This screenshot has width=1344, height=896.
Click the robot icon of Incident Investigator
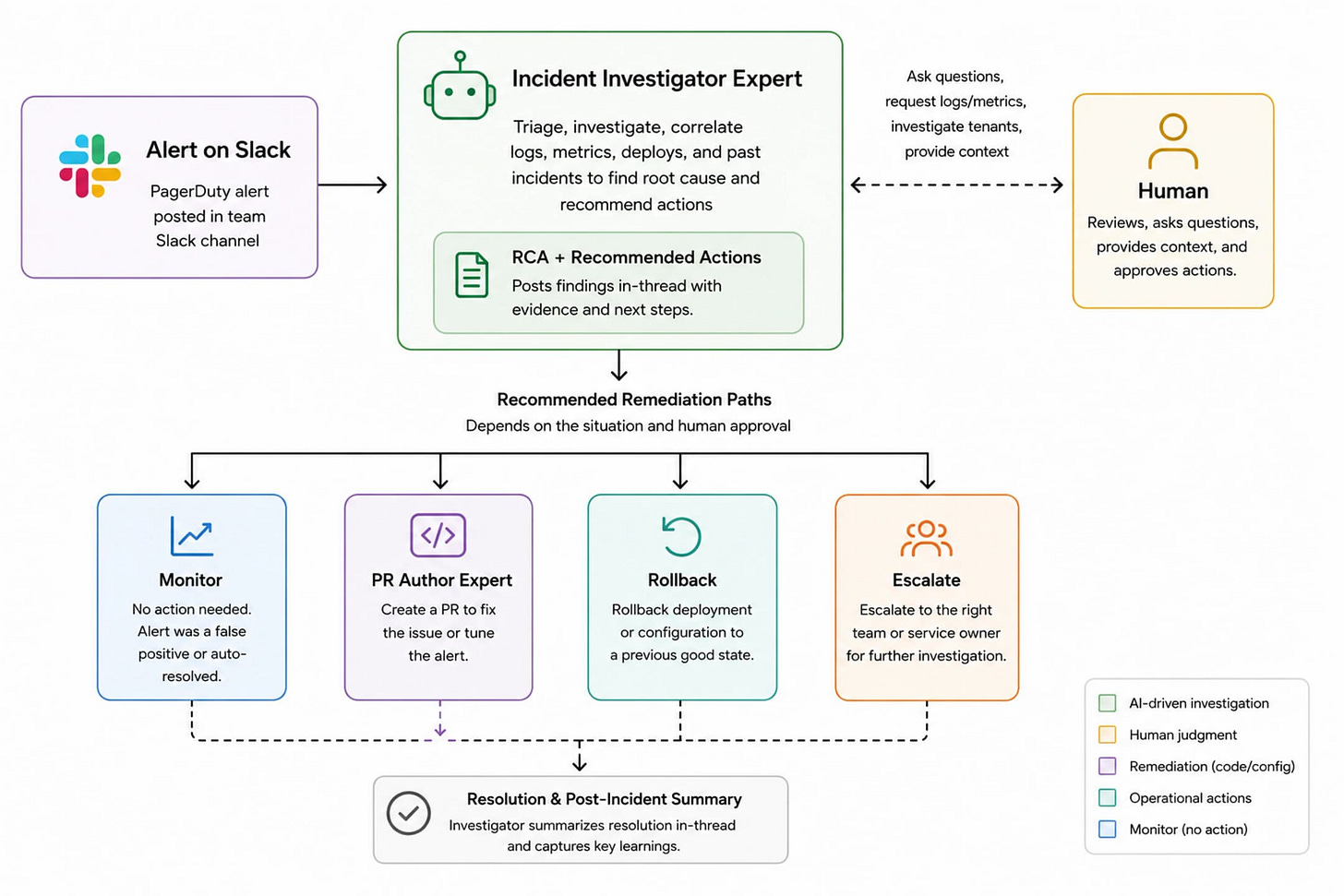coord(460,86)
